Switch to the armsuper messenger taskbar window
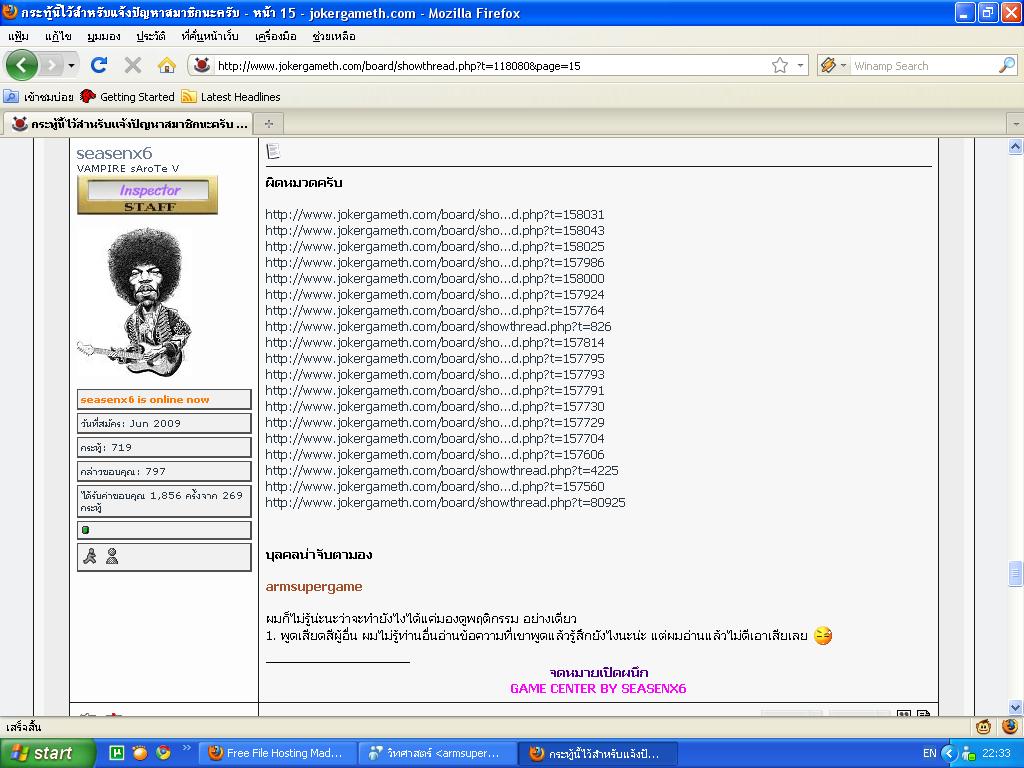The image size is (1024, 768). [438, 753]
